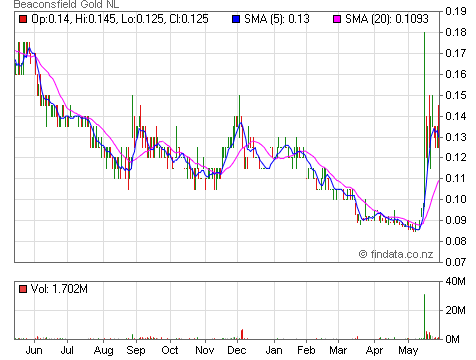Click the 0.10 price axis label
476x360 pixels.
[x=456, y=199]
